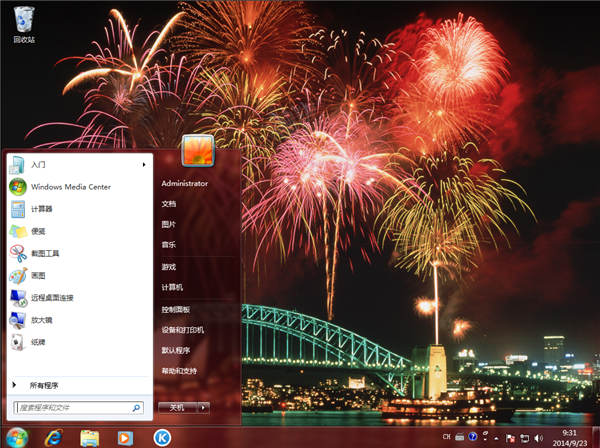
Task: Expand the Getting Started (入门) submenu arrow
Action: (x=143, y=164)
